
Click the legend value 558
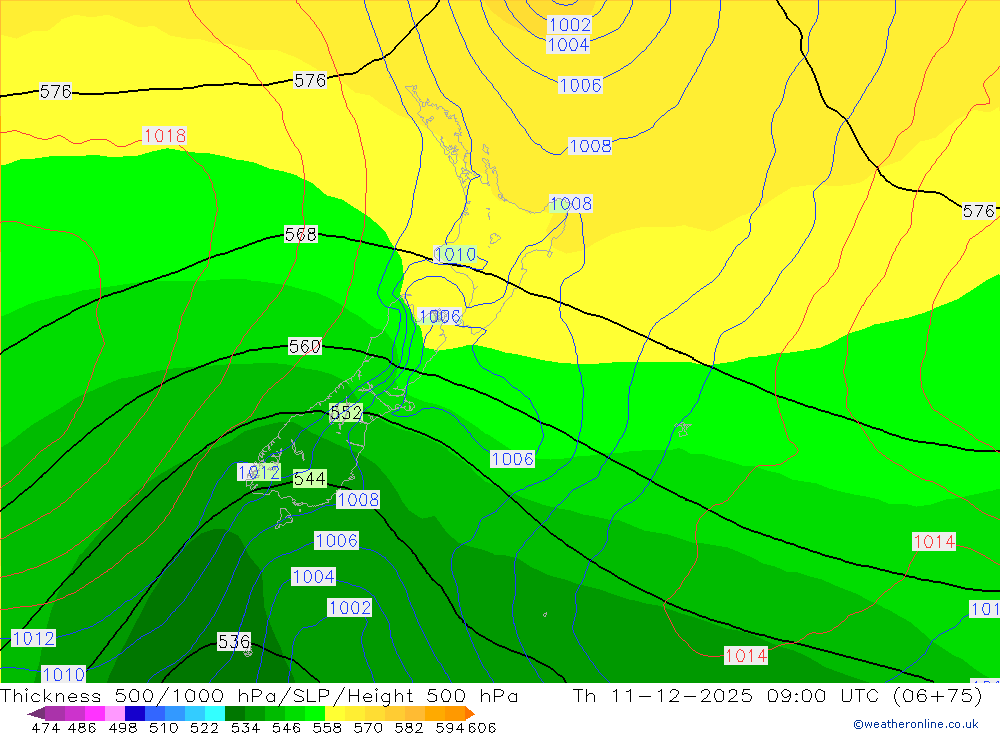(x=327, y=727)
